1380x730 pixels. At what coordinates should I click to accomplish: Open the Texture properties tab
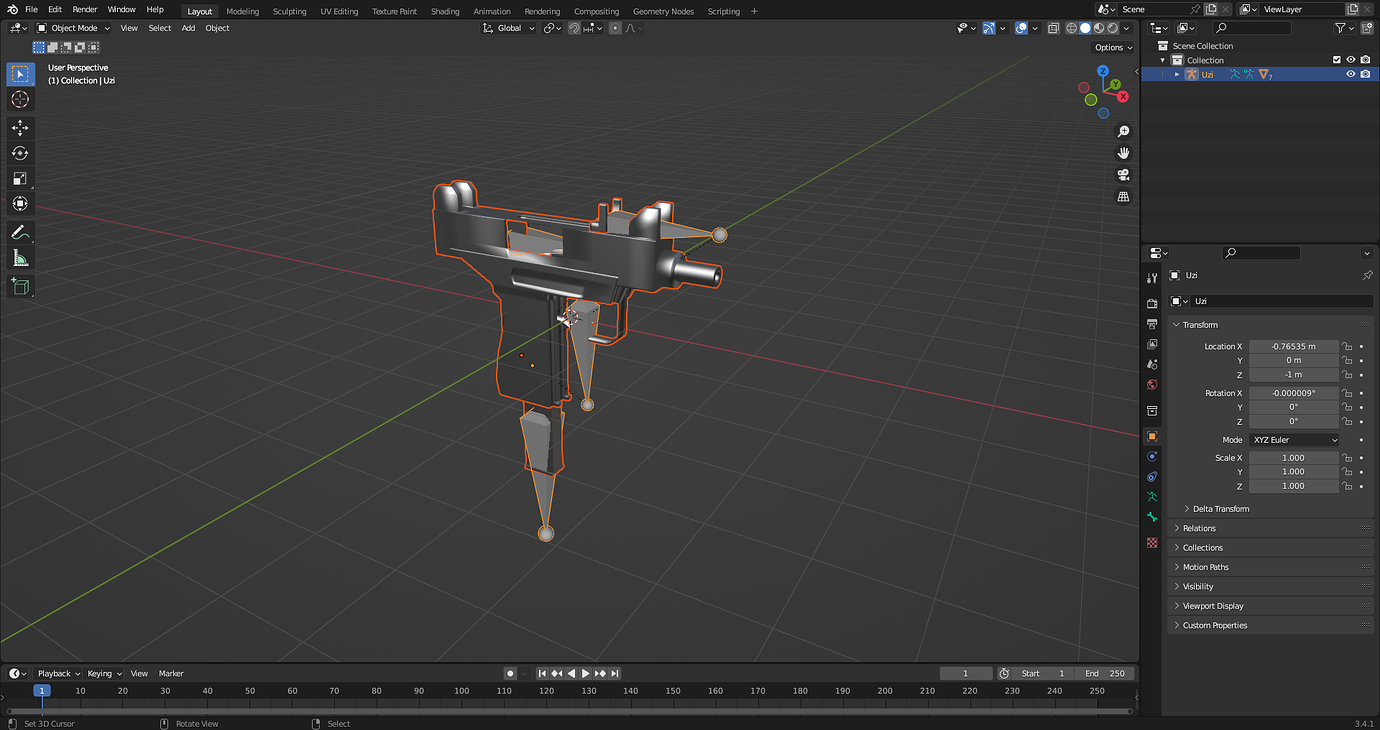(x=1152, y=543)
